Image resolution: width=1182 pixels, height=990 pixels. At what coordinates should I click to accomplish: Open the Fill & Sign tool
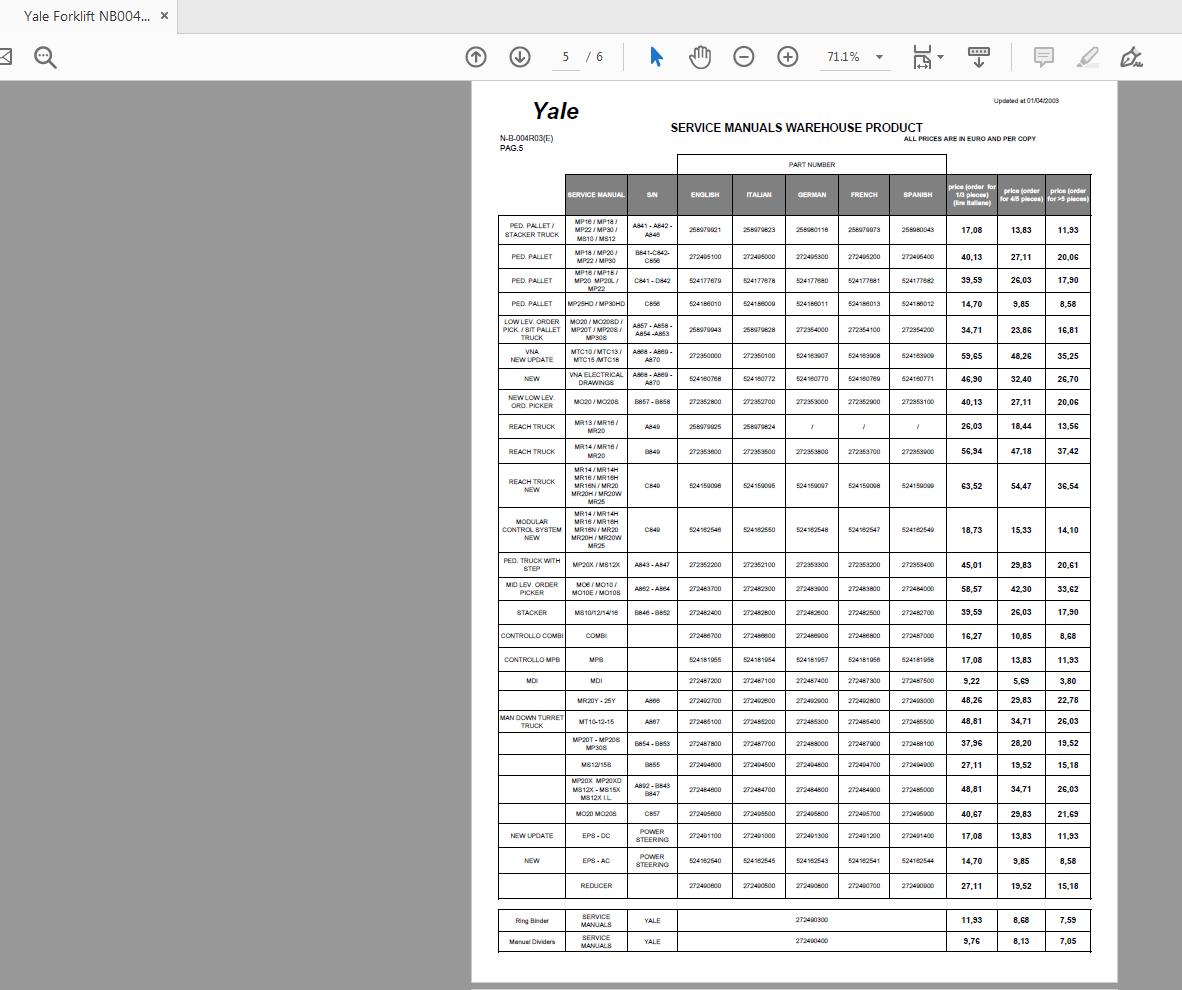pyautogui.click(x=1131, y=57)
